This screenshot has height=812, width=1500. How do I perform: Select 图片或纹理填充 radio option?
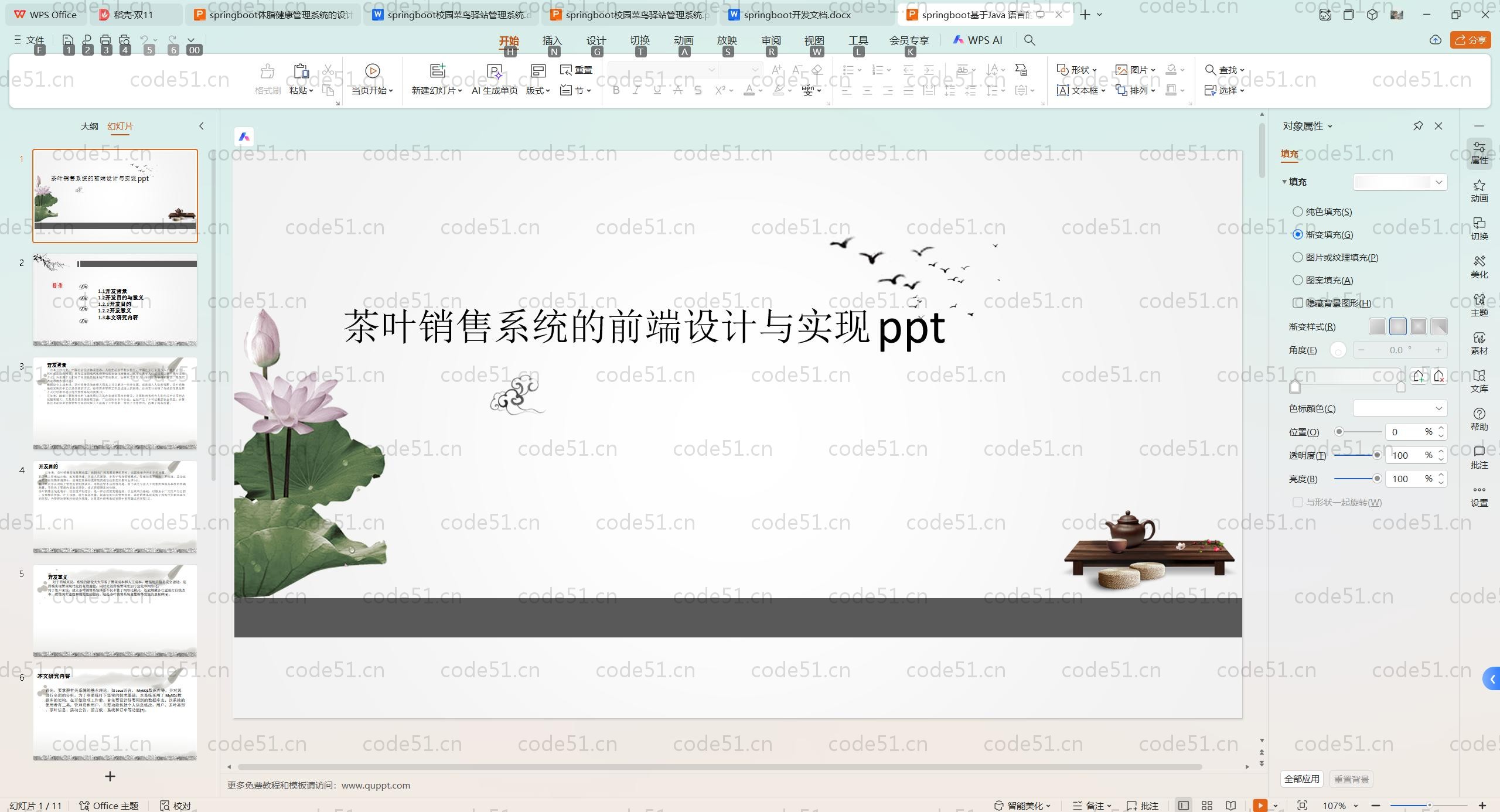(1298, 257)
